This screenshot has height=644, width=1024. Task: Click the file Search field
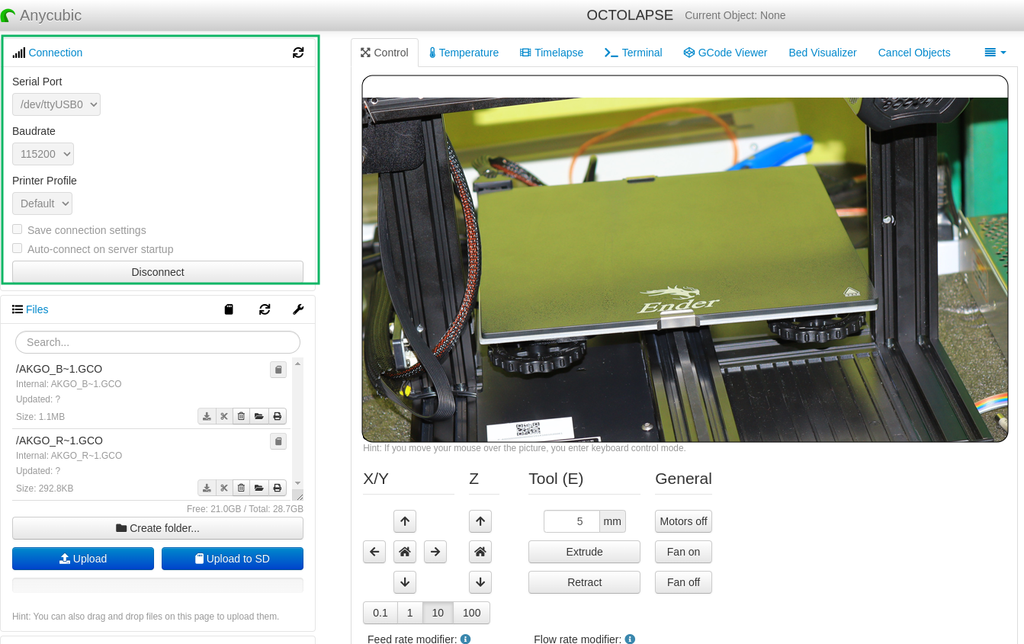[157, 342]
